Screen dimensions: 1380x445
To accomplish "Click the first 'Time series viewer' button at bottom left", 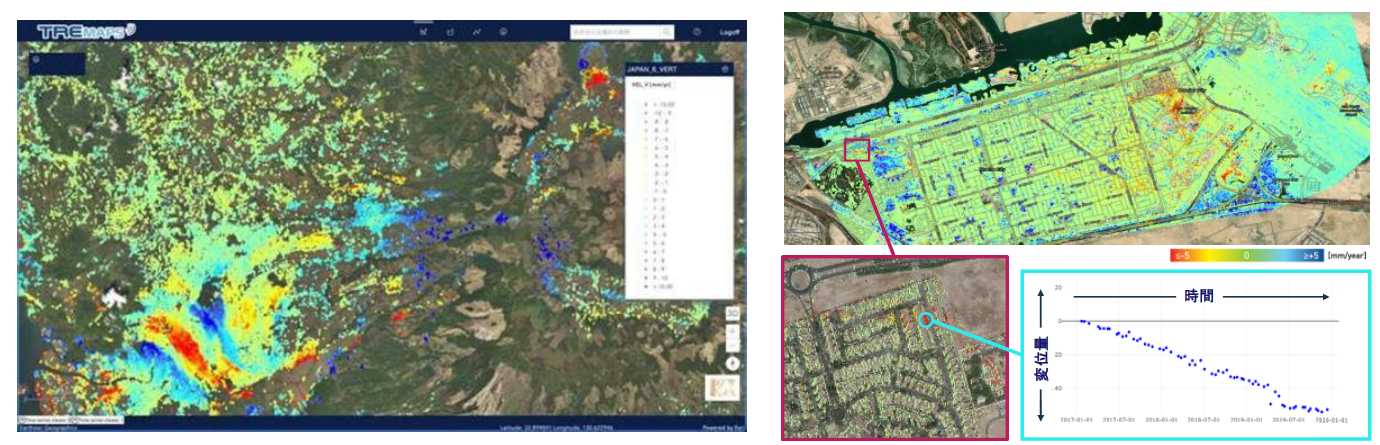I will (45, 419).
